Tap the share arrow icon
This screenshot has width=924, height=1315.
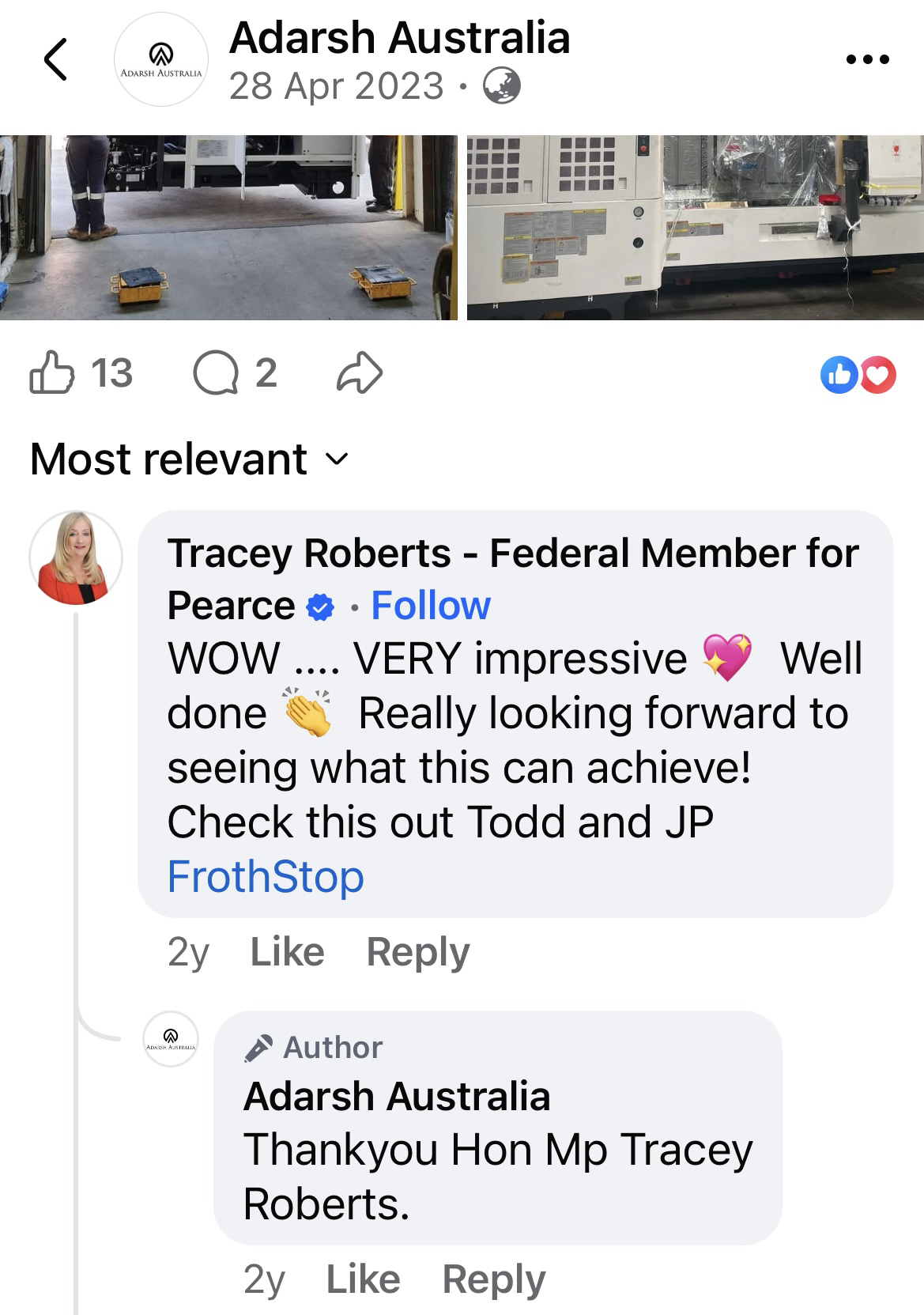click(x=360, y=372)
